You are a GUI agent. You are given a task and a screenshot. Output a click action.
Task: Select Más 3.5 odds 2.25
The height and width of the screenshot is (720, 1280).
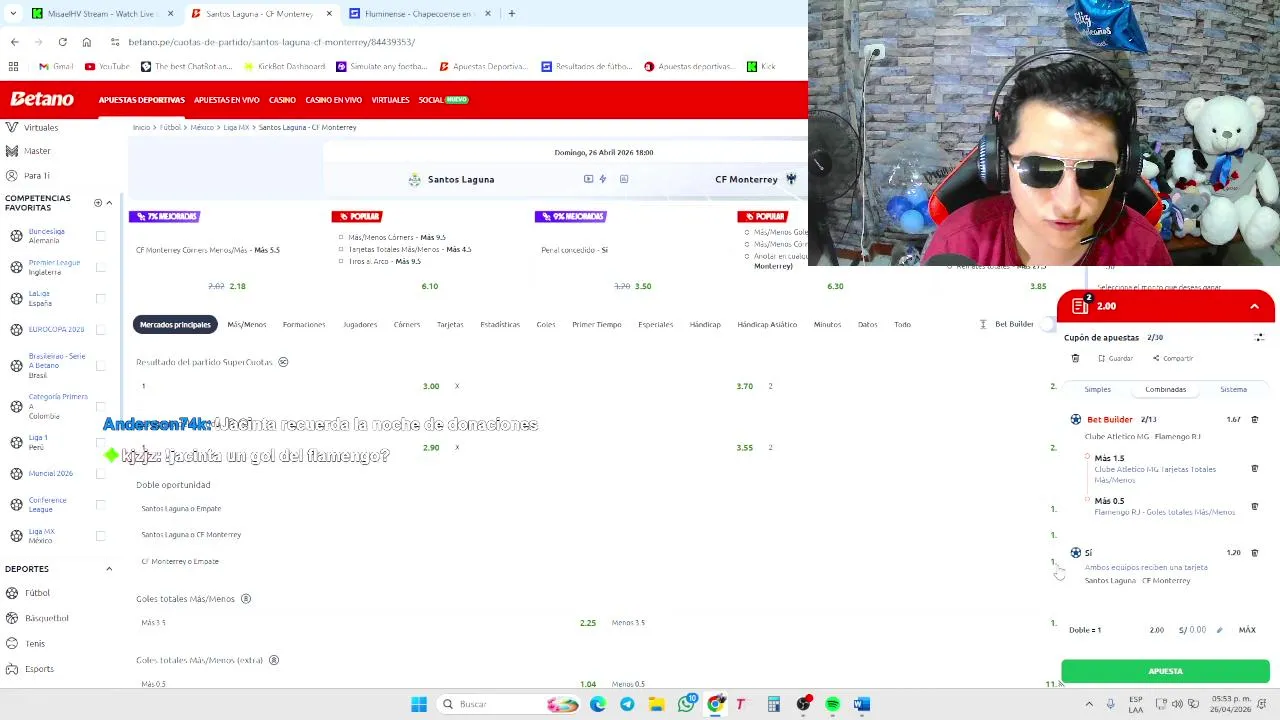[x=587, y=622]
